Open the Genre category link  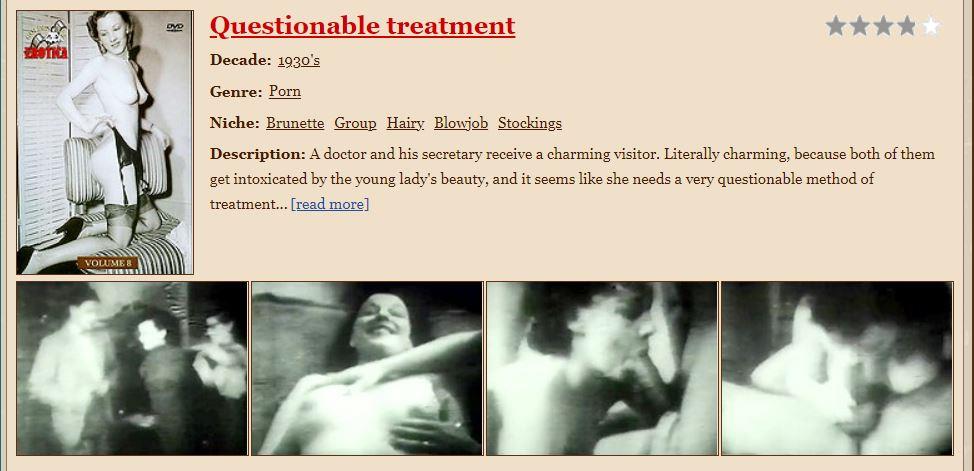284,91
